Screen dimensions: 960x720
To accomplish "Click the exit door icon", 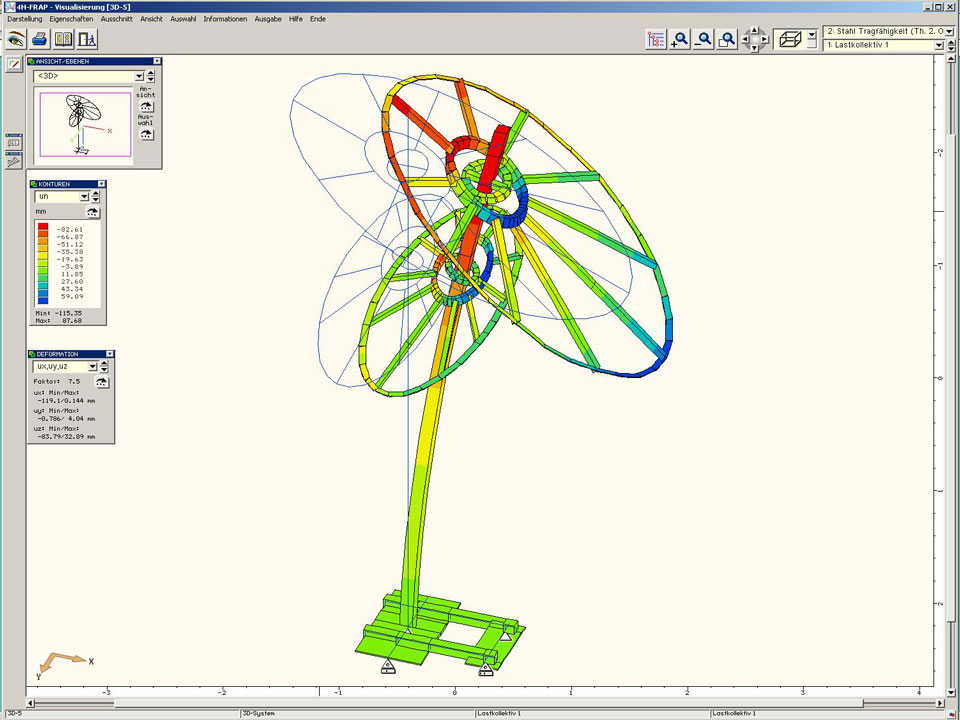I will (x=88, y=39).
